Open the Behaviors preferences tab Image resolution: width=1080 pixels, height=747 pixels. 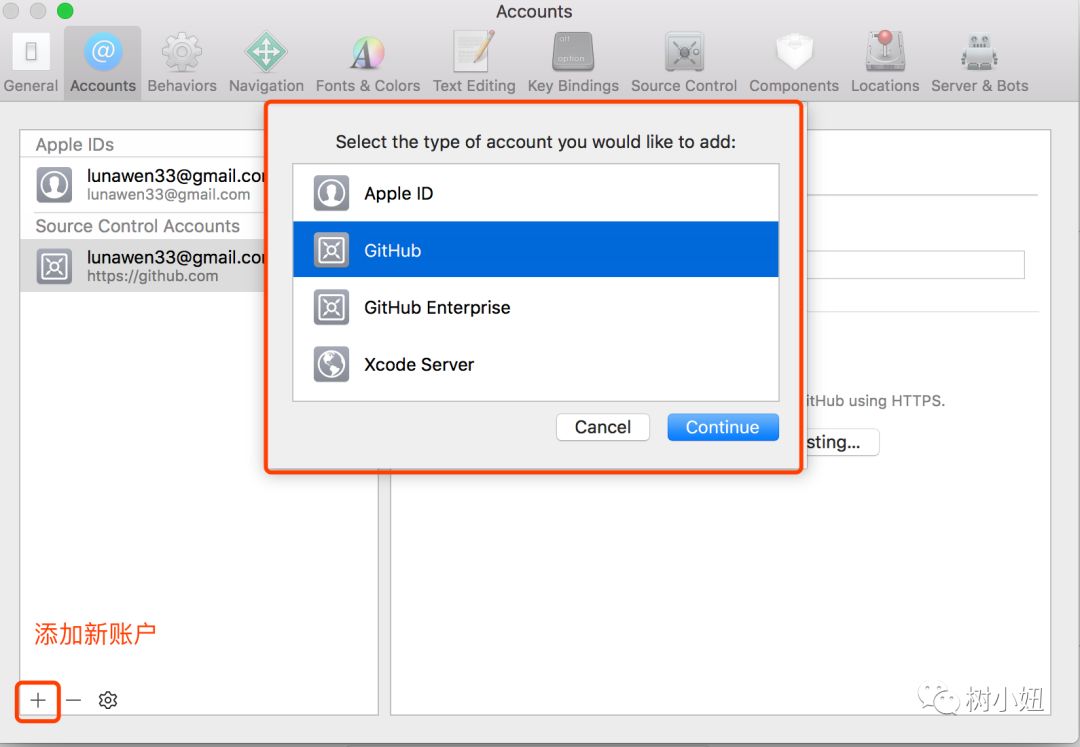182,63
